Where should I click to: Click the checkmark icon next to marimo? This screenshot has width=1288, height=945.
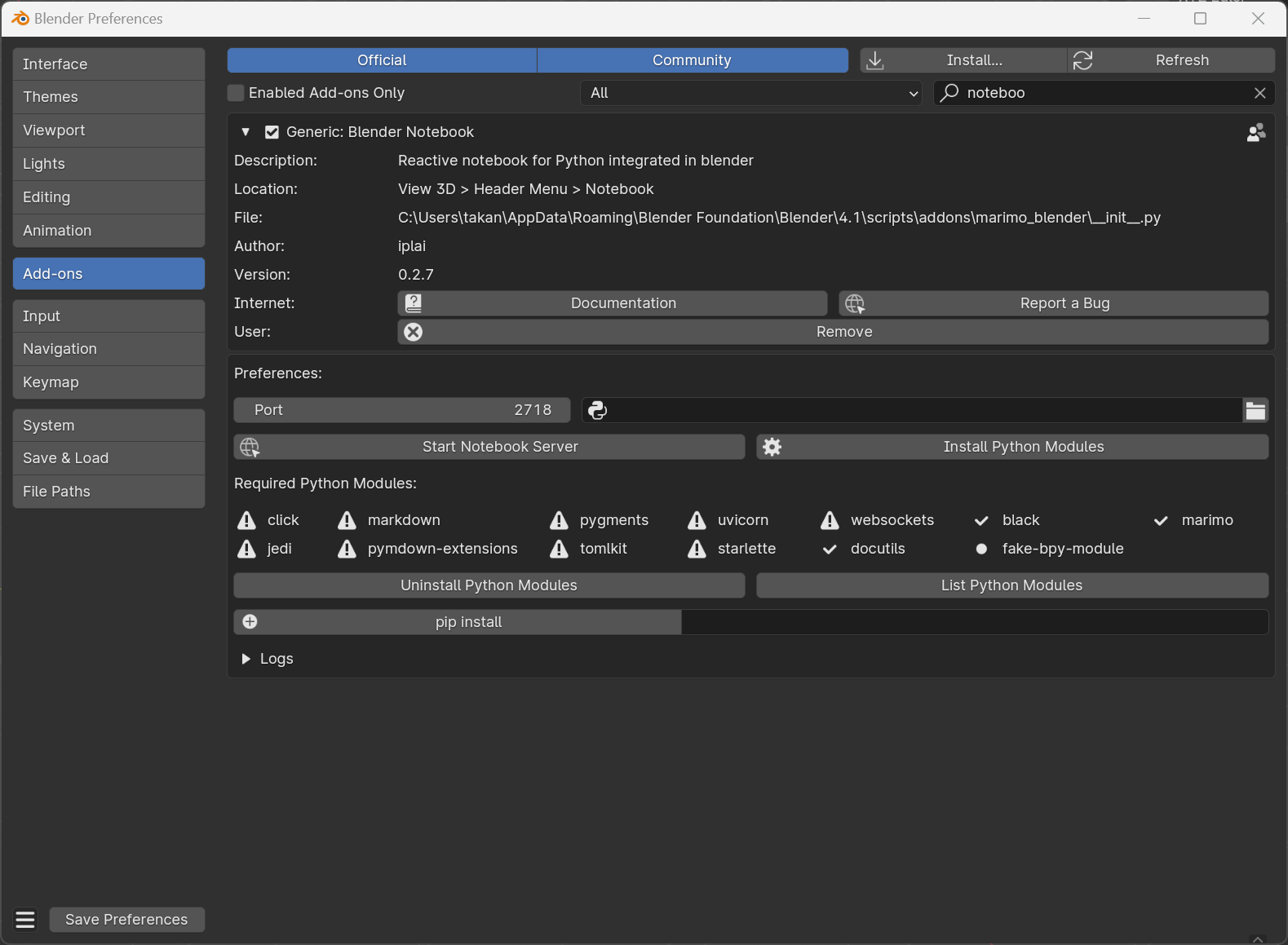point(1161,520)
